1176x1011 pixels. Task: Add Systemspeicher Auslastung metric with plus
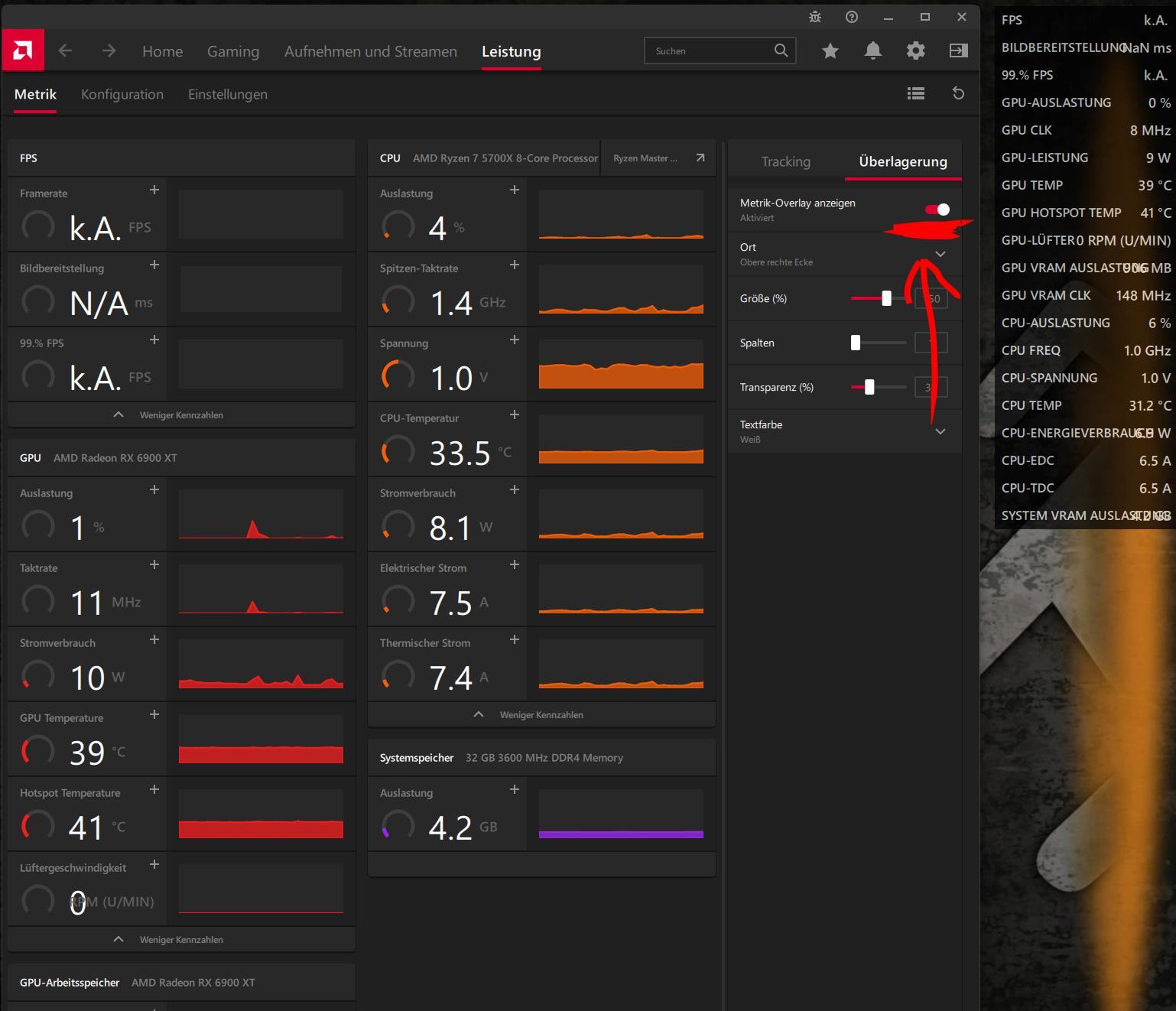(515, 789)
